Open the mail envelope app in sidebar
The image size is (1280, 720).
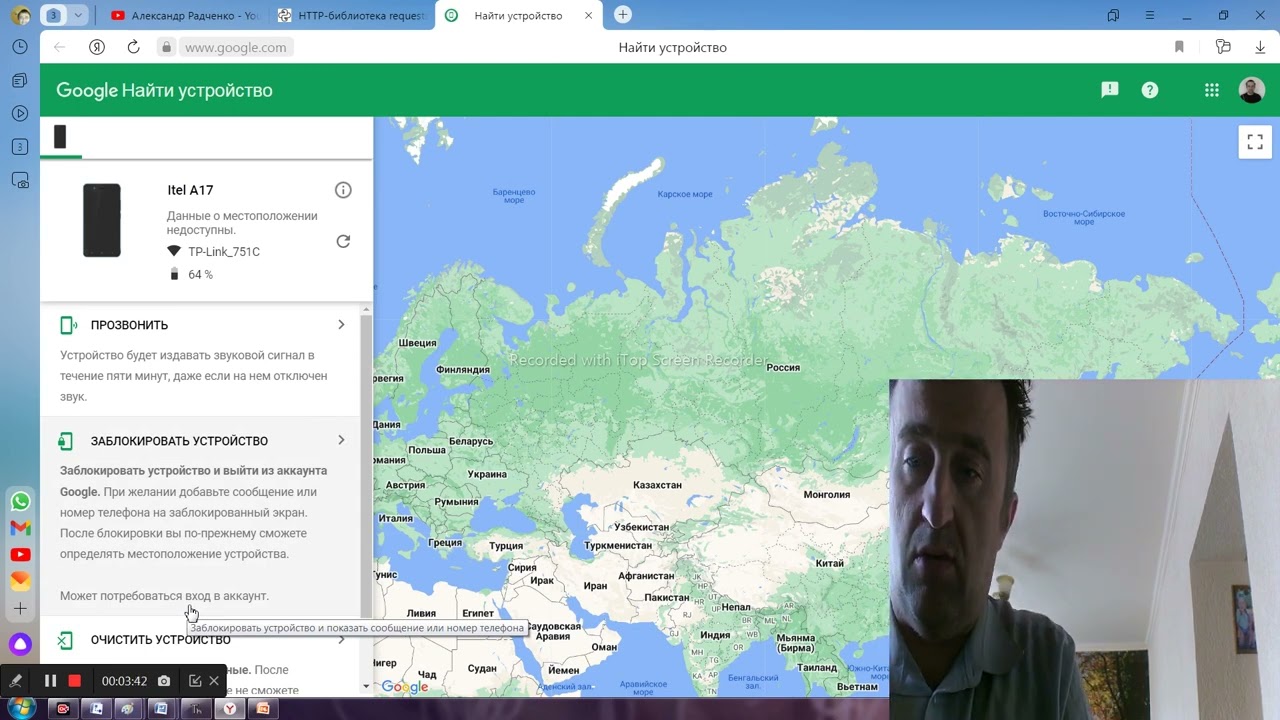click(20, 580)
